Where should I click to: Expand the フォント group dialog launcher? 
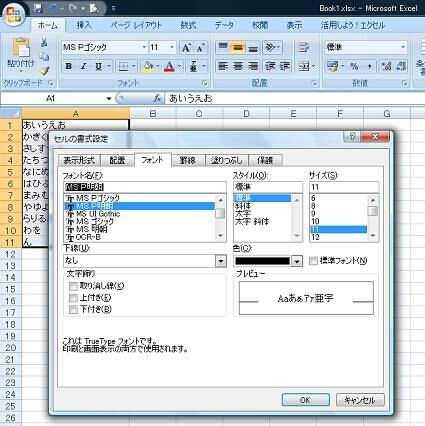pos(206,83)
